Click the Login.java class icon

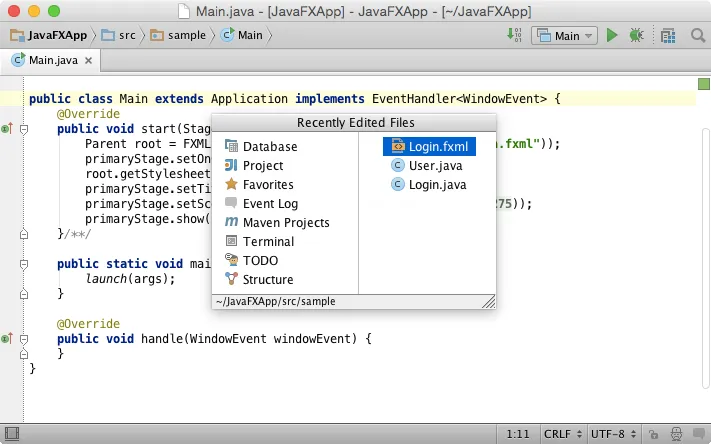(398, 185)
